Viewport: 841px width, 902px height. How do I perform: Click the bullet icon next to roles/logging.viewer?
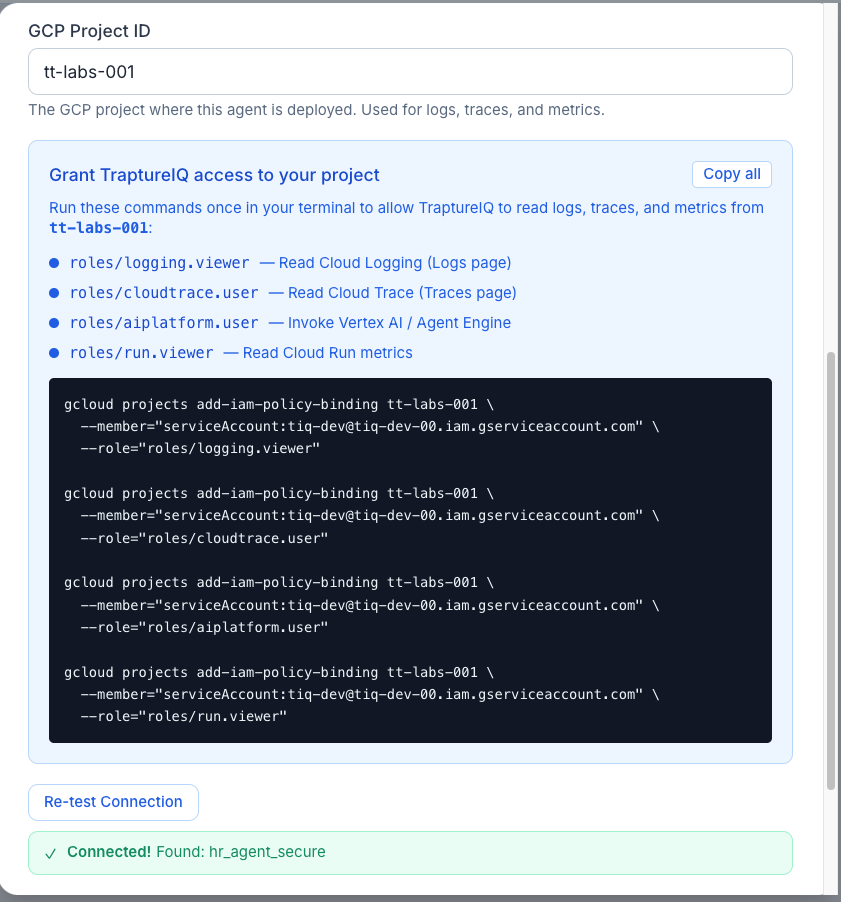(55, 263)
